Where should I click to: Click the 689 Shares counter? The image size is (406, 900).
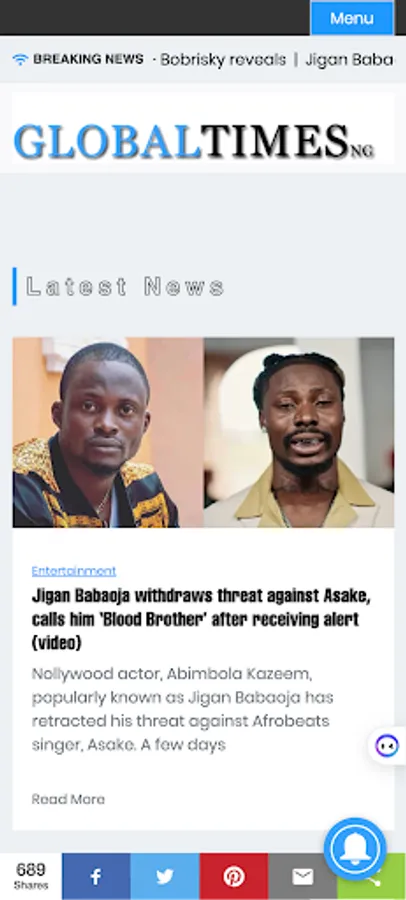click(31, 876)
